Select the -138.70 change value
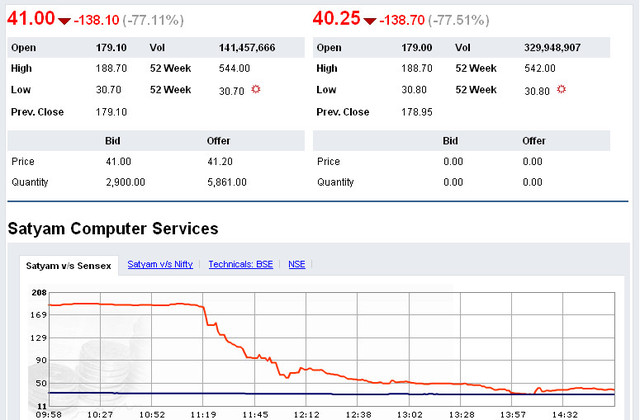640x420 pixels. (402, 20)
